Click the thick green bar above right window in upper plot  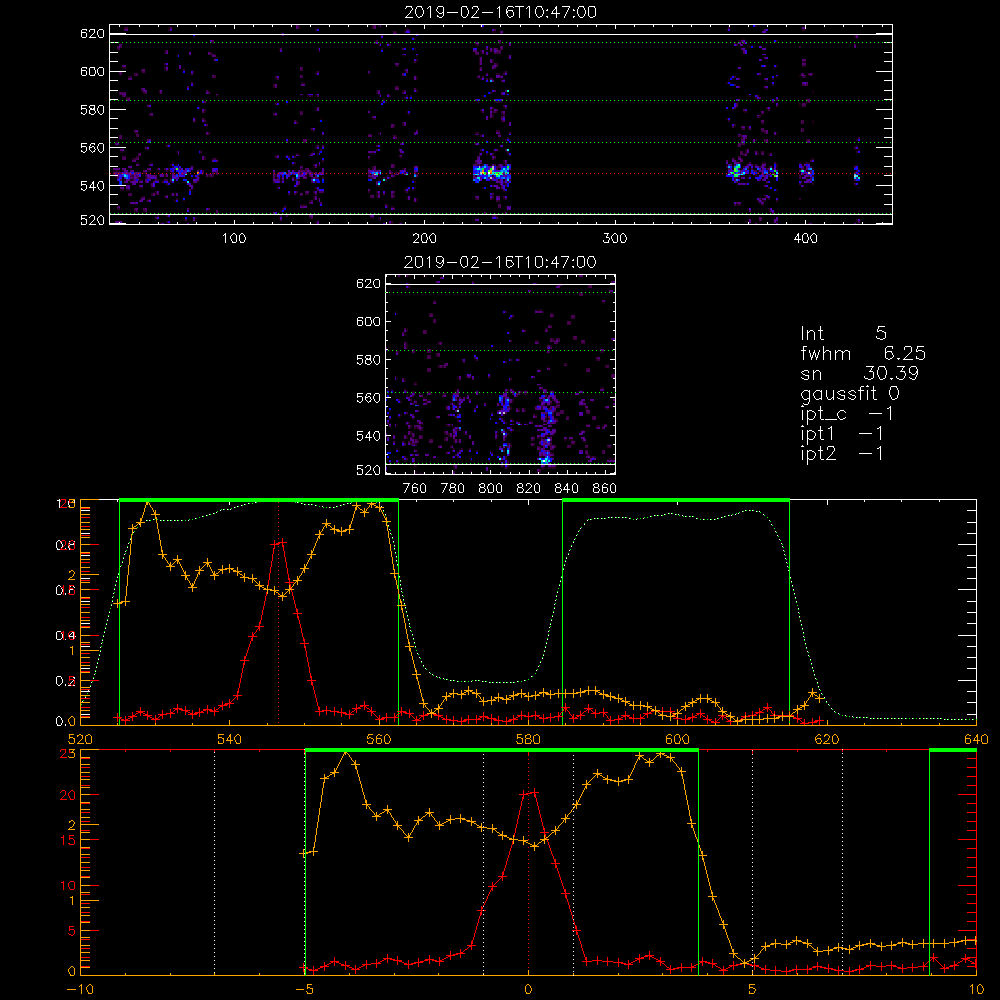(676, 500)
